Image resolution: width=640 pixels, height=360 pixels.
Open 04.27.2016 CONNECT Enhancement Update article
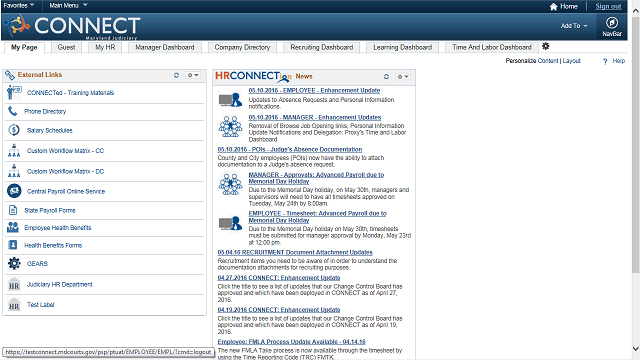click(279, 278)
